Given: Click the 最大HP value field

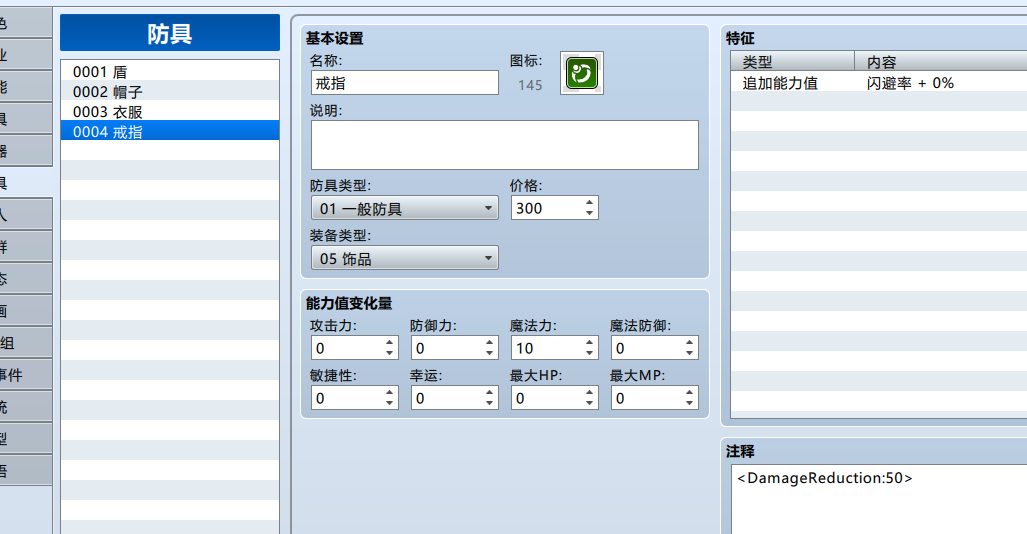Looking at the screenshot, I should [548, 398].
